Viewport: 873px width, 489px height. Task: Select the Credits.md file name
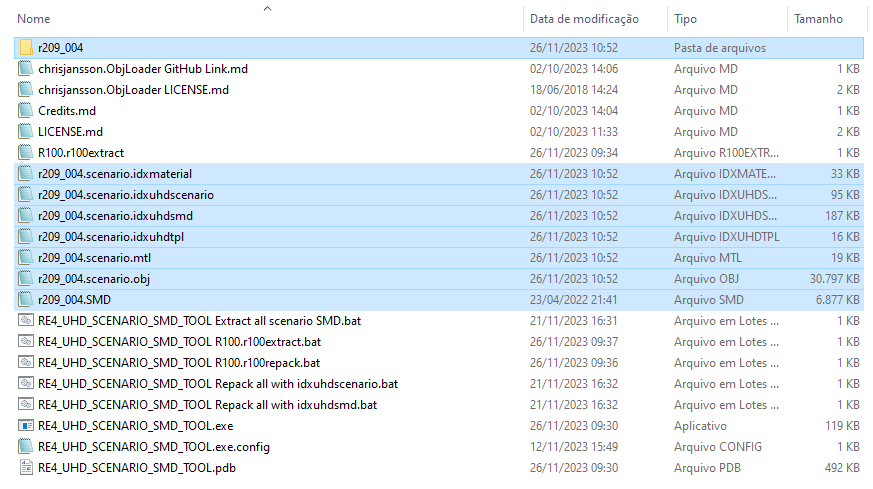[x=67, y=111]
